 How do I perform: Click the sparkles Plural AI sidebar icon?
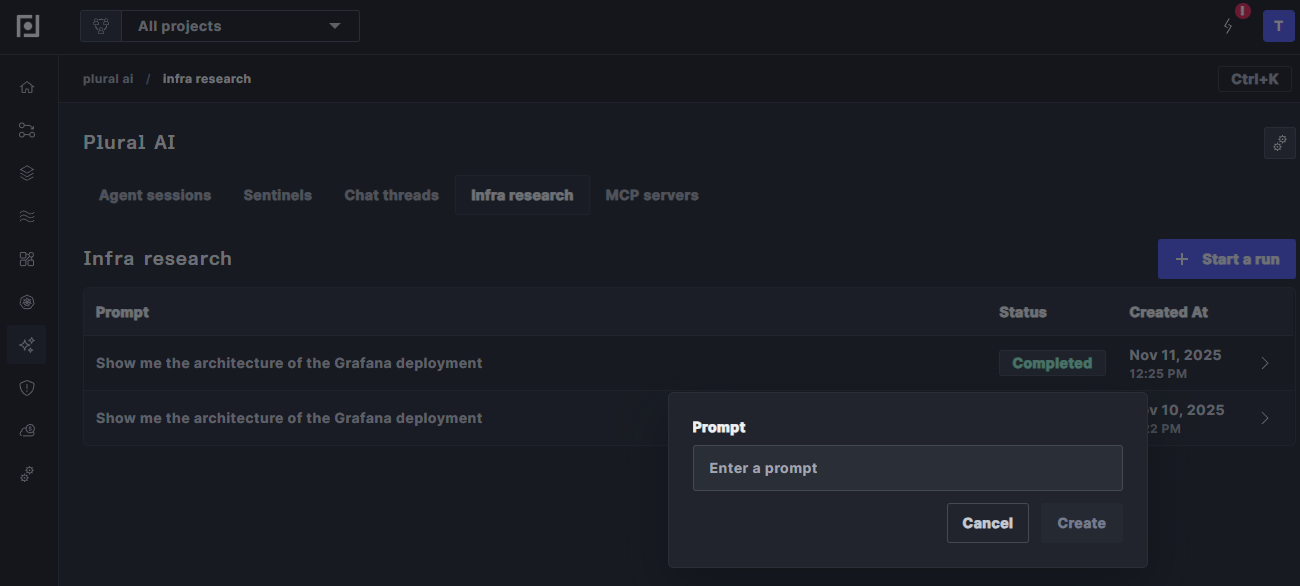point(27,345)
